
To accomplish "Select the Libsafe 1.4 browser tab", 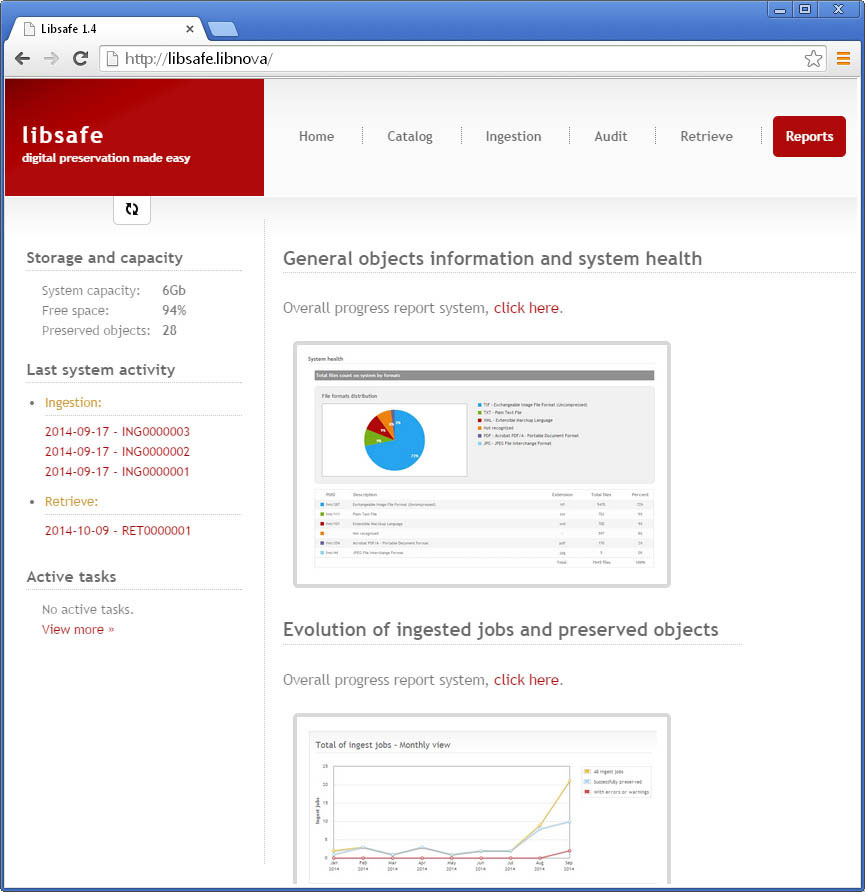I will point(108,29).
